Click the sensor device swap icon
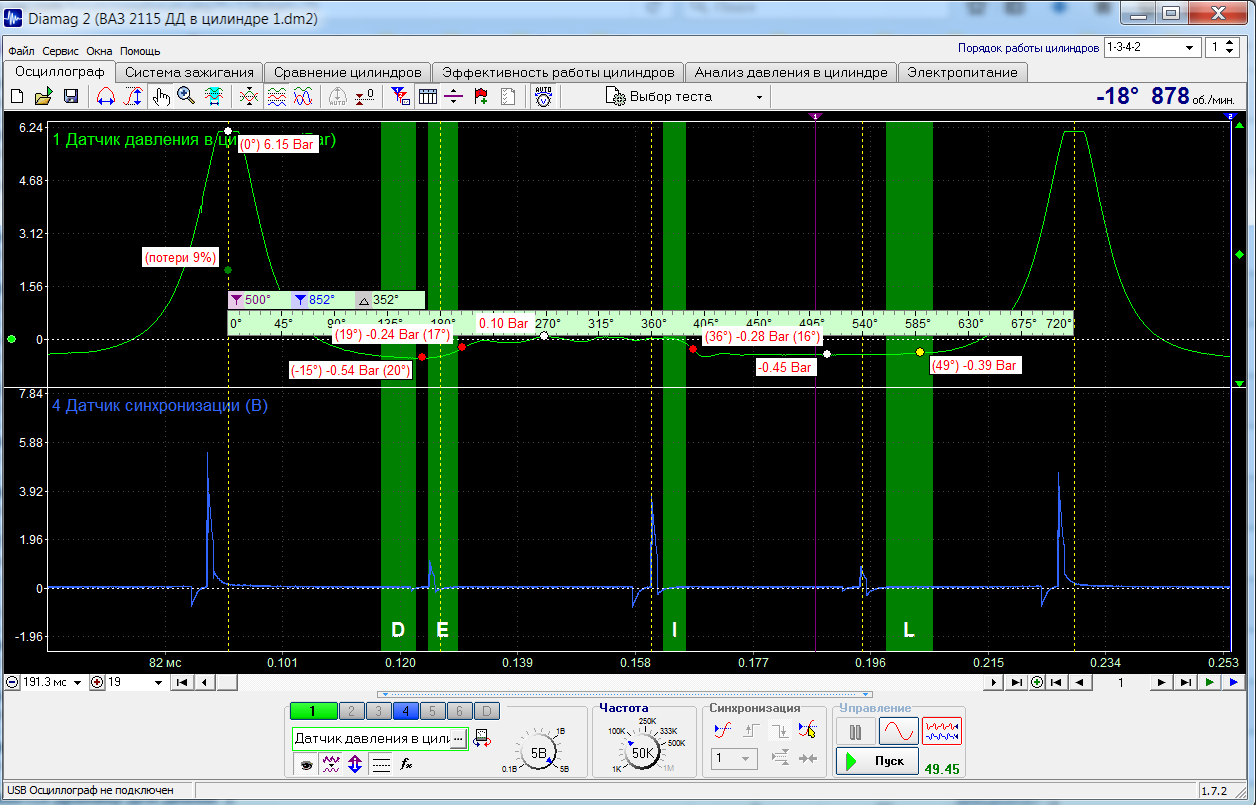This screenshot has width=1256, height=805. (482, 739)
